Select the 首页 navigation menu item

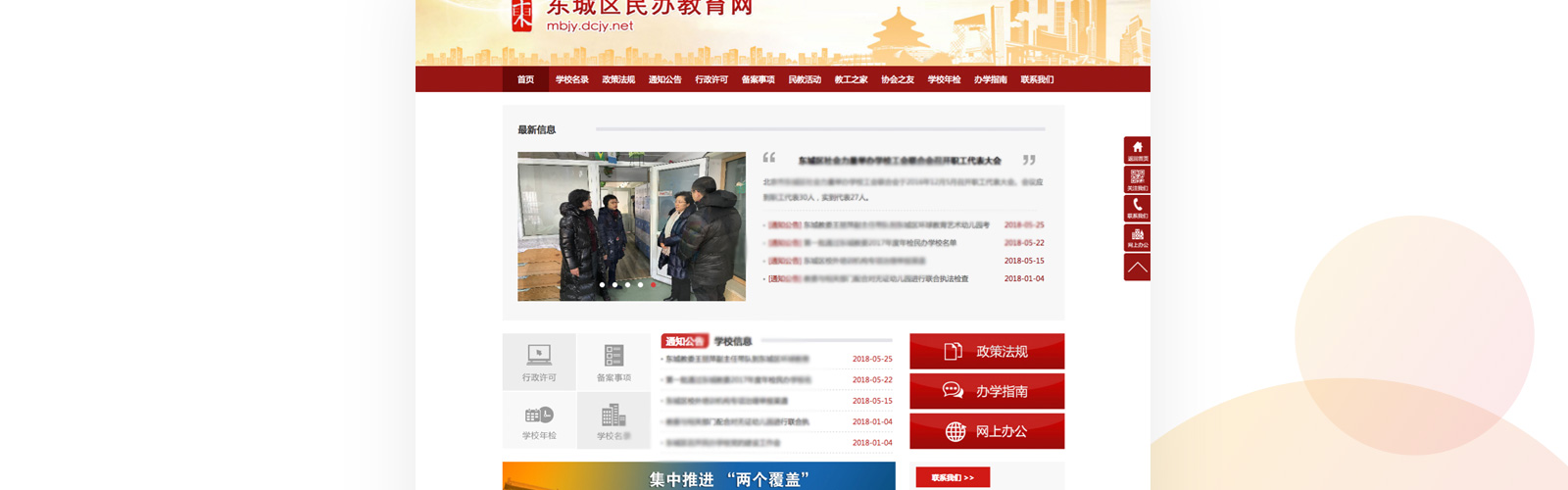526,79
